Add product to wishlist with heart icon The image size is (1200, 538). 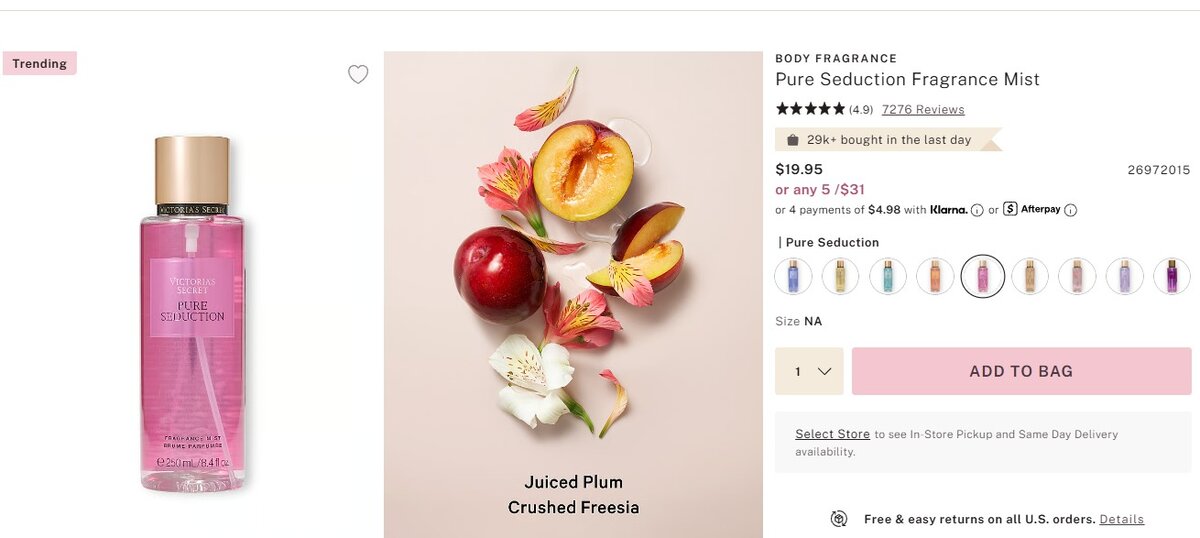(358, 74)
